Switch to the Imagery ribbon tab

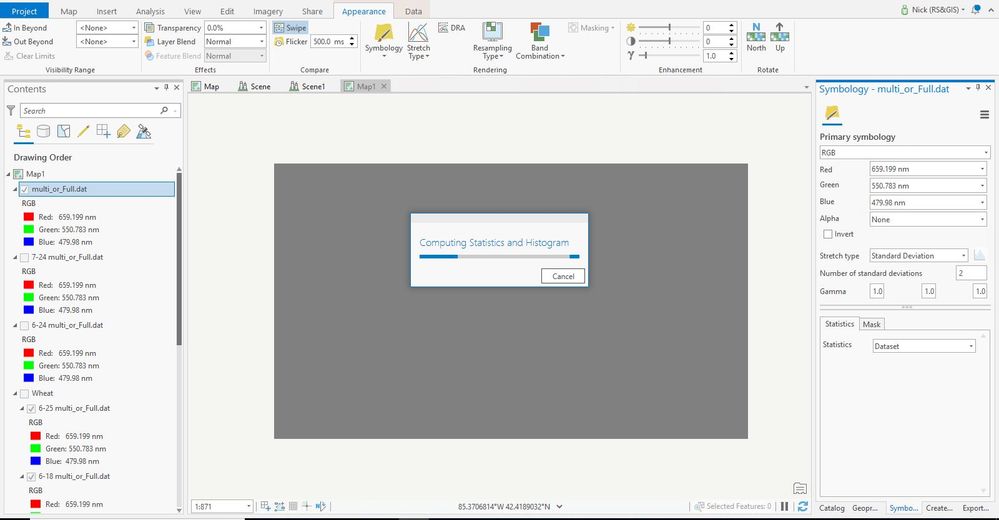(x=268, y=11)
